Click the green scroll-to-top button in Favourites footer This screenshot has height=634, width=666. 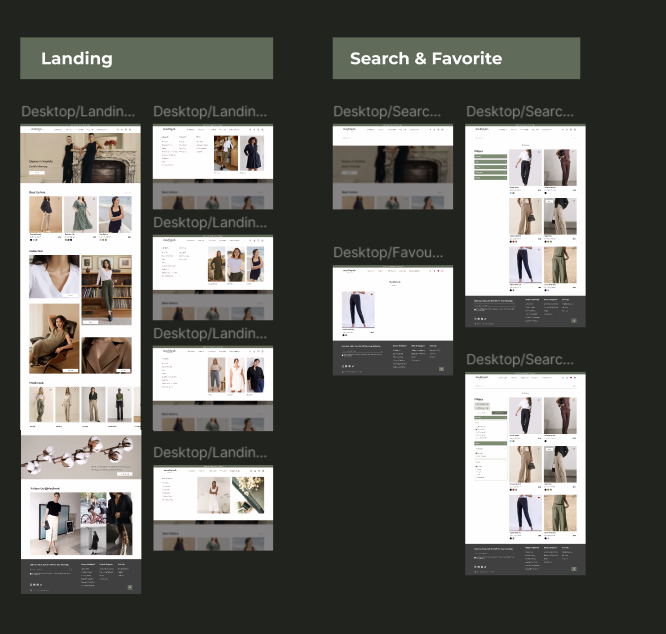pos(441,369)
